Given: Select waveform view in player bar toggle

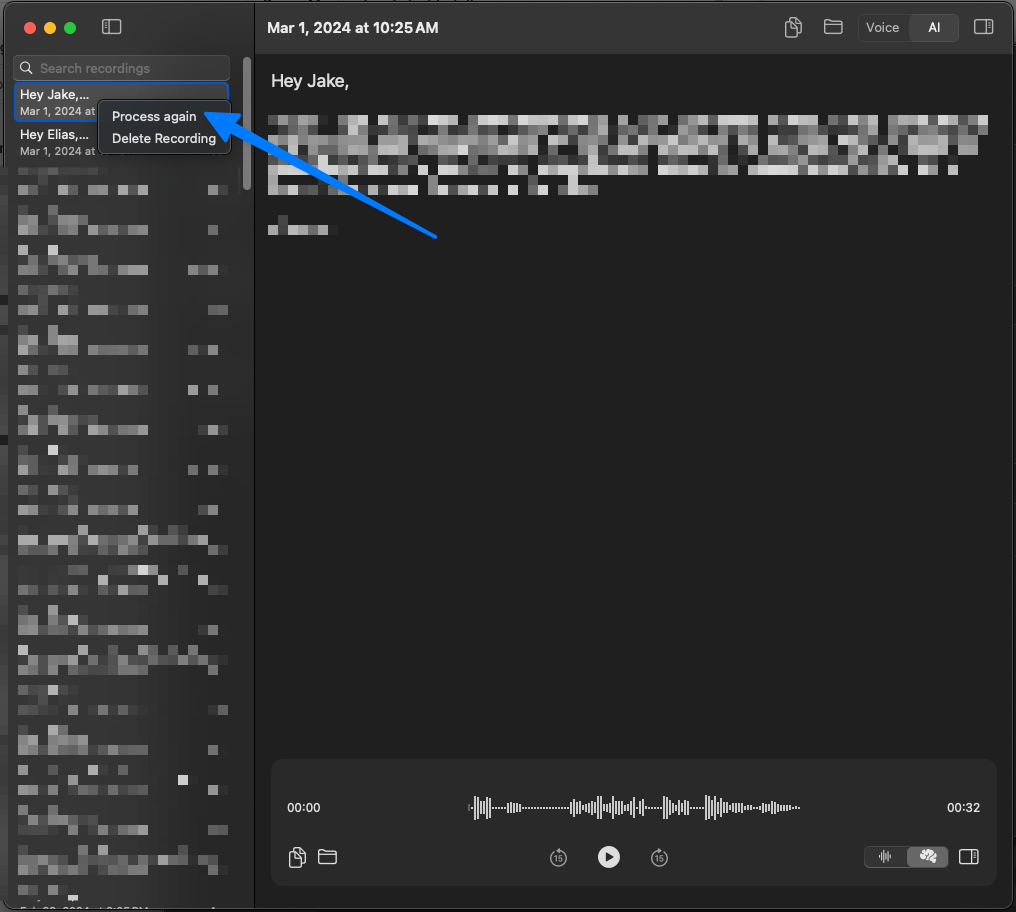Looking at the screenshot, I should pos(885,857).
